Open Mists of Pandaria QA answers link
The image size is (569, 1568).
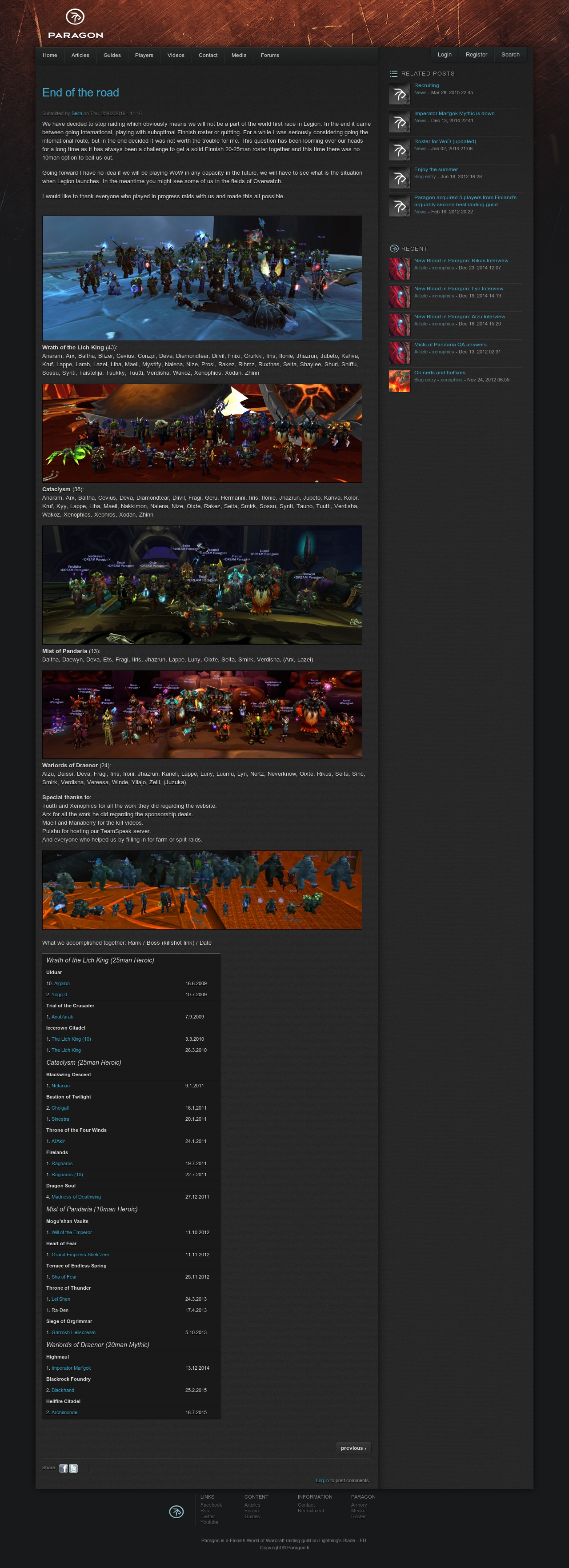pyautogui.click(x=450, y=345)
